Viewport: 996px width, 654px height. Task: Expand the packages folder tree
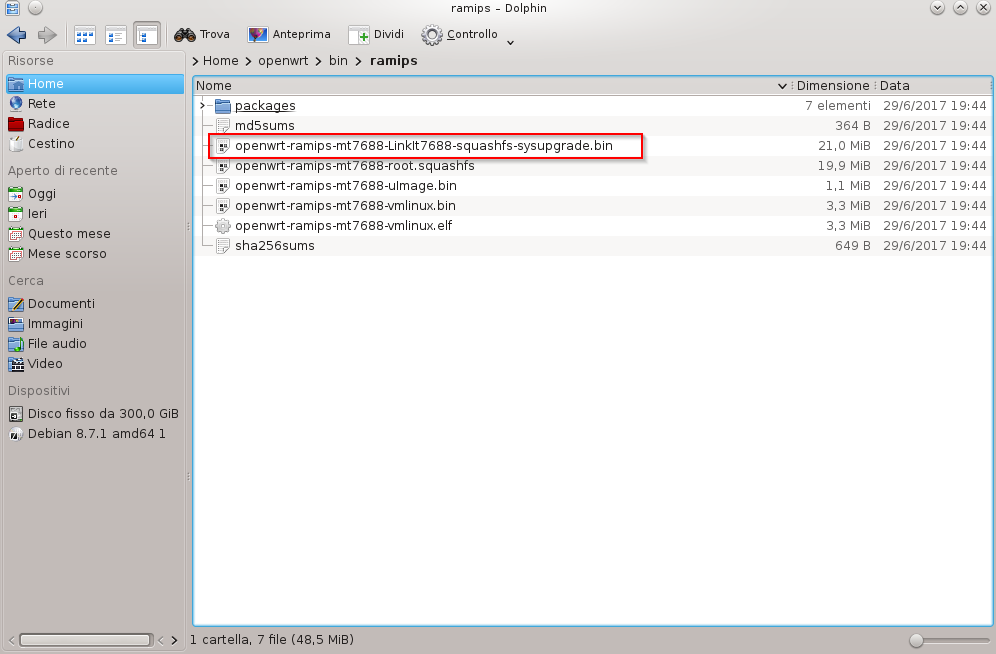point(202,105)
